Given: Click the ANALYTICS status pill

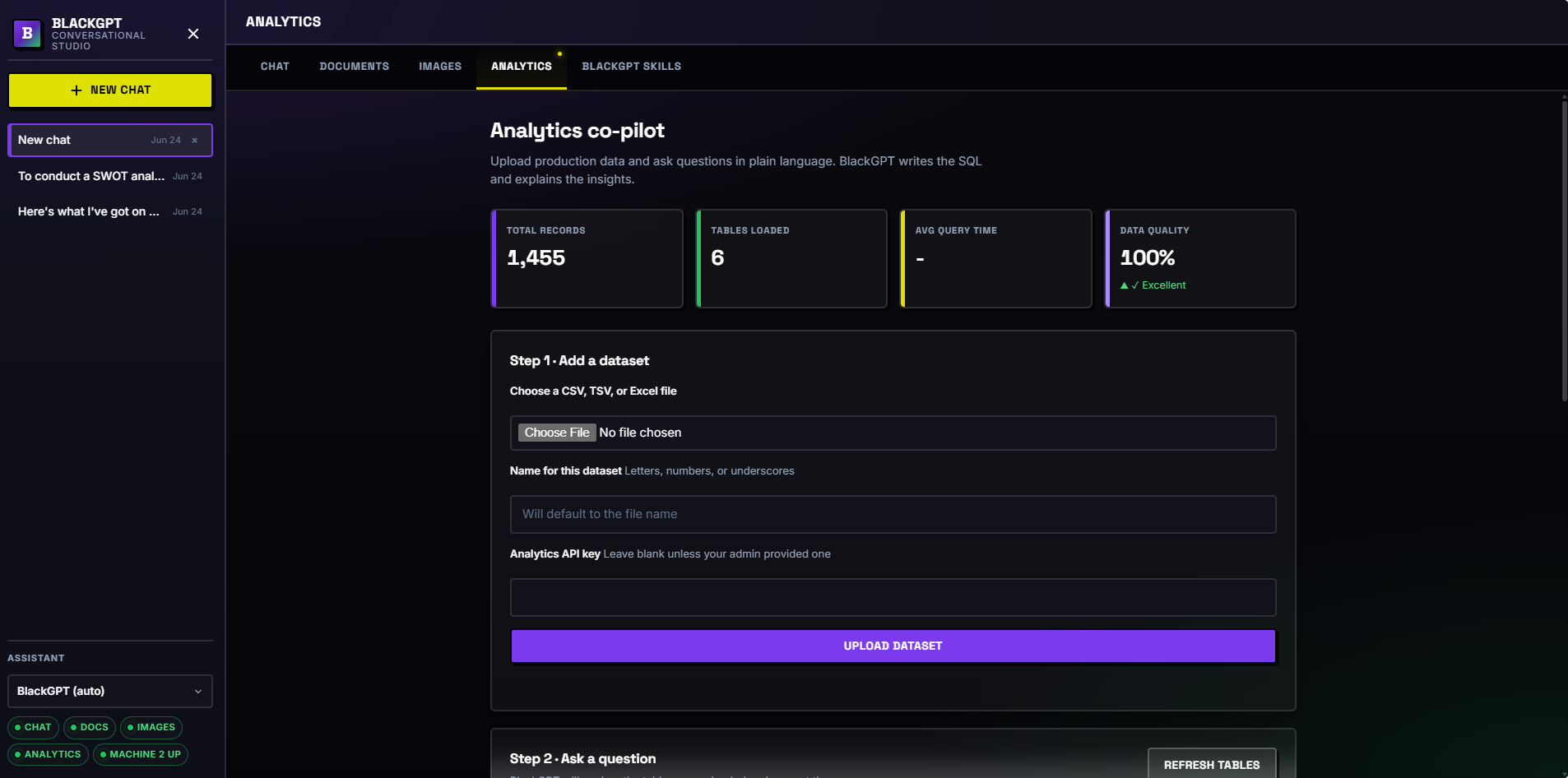Looking at the screenshot, I should (x=48, y=755).
